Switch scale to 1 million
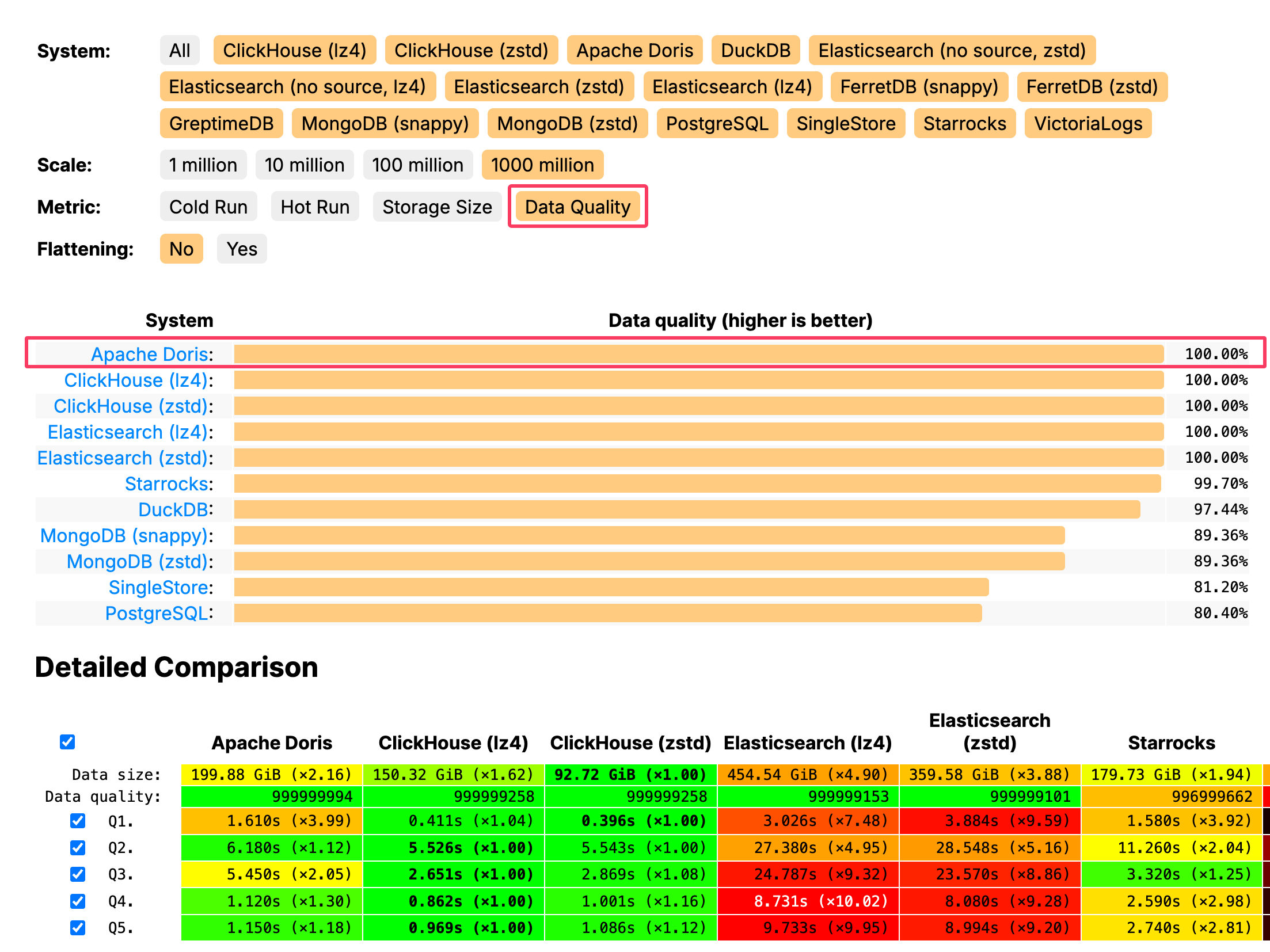 tap(203, 165)
